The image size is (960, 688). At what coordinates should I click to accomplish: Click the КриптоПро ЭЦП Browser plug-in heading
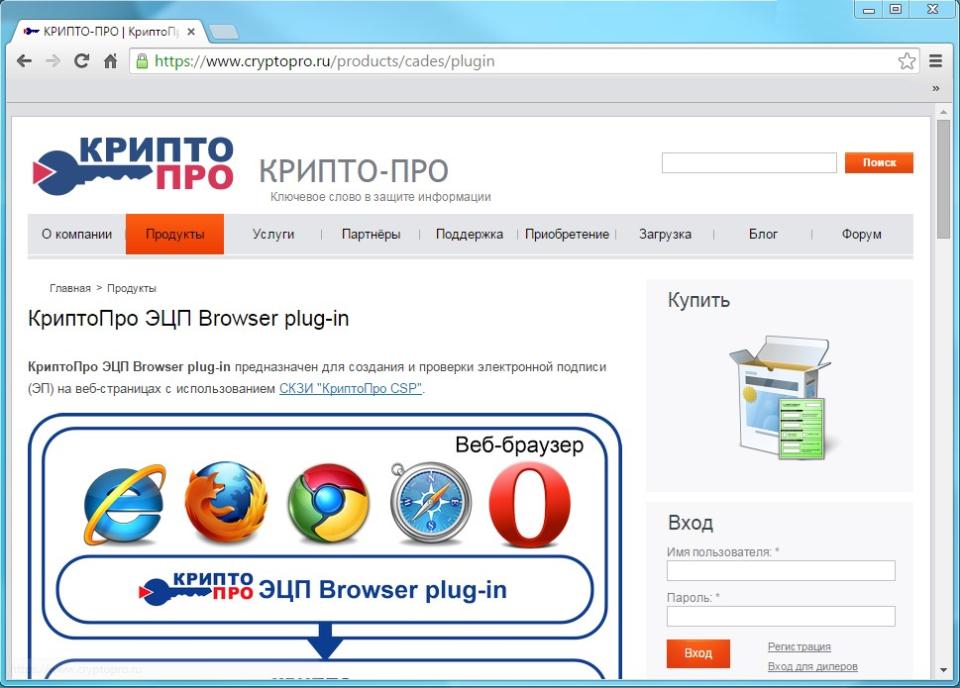click(189, 319)
